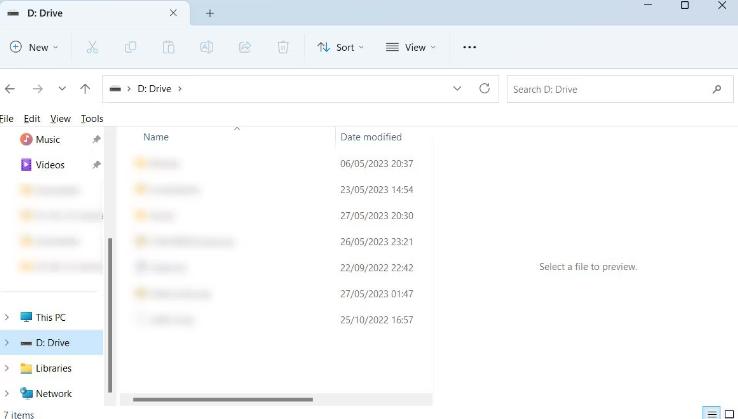Click the Delete trash icon
The image size is (738, 419).
(283, 47)
